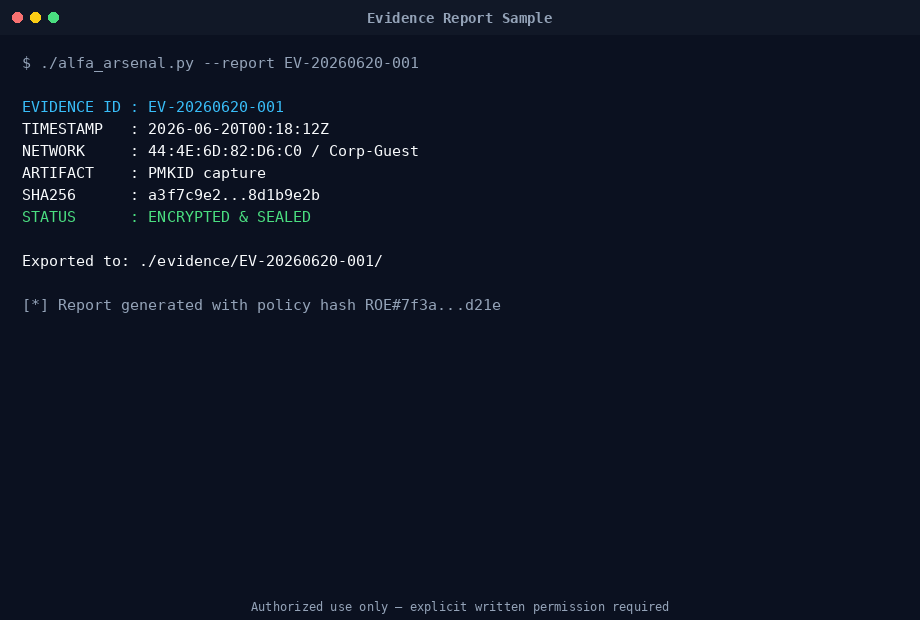The height and width of the screenshot is (620, 920).
Task: Click the 'ARTIFACT' label
Action: tap(58, 173)
